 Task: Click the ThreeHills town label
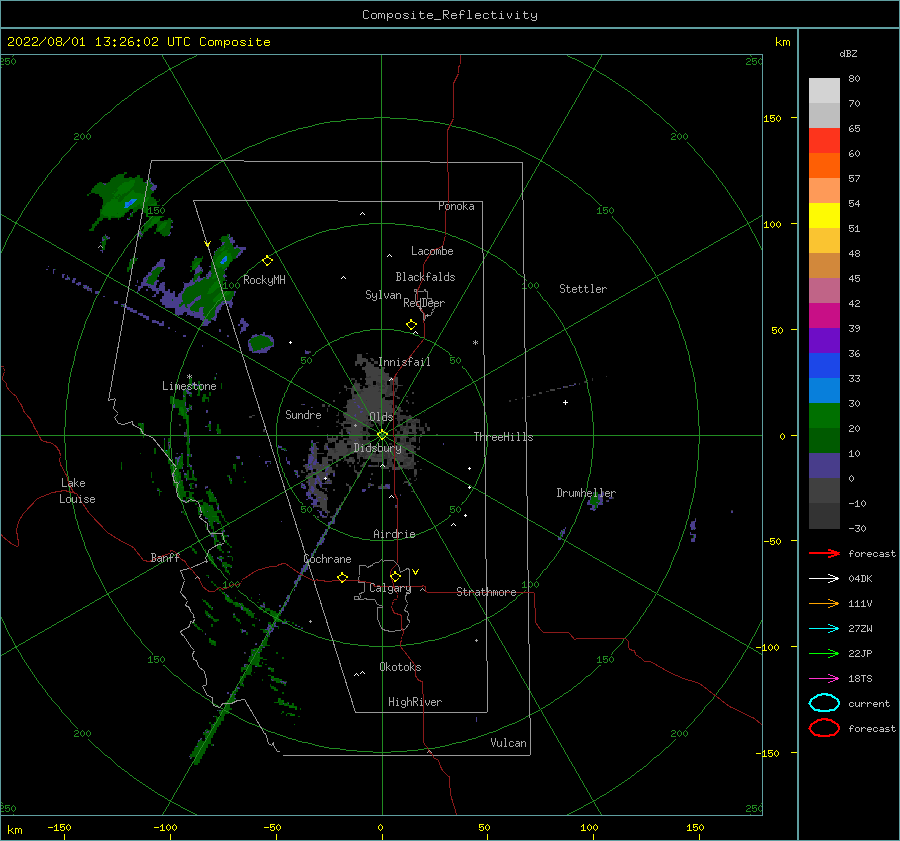pyautogui.click(x=503, y=437)
